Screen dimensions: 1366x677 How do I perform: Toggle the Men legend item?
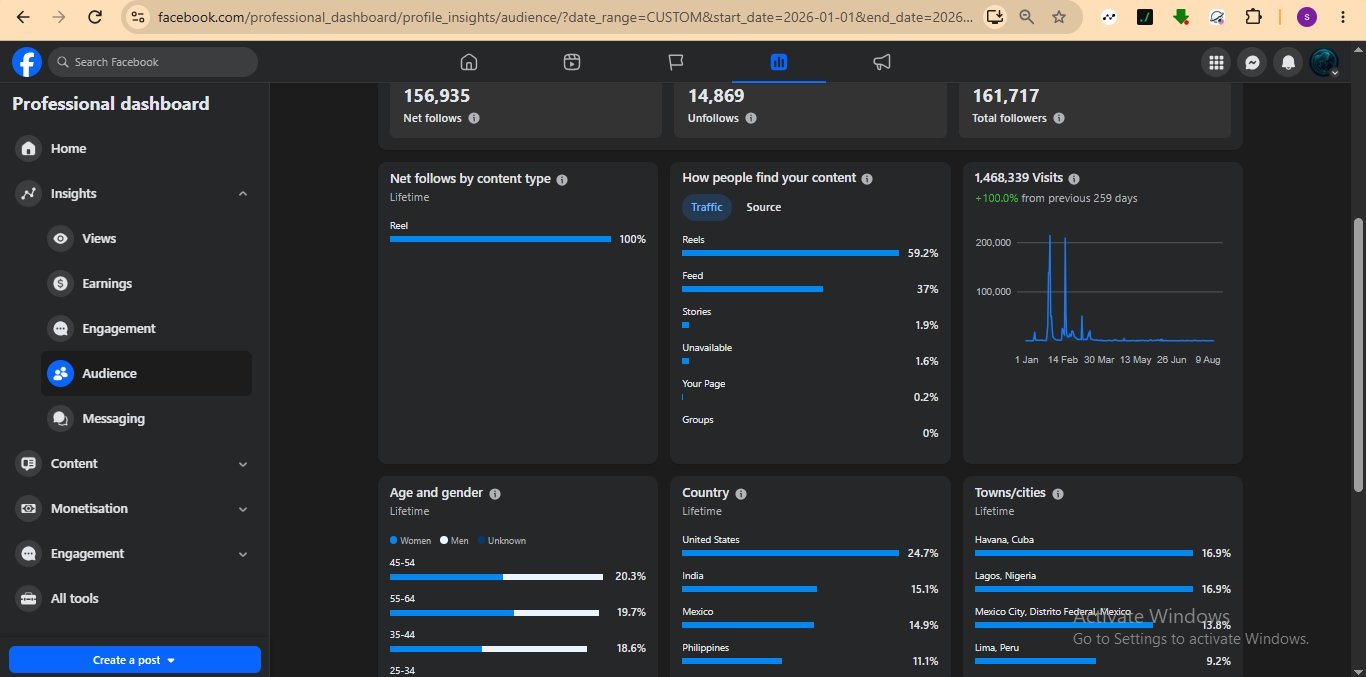(x=454, y=540)
